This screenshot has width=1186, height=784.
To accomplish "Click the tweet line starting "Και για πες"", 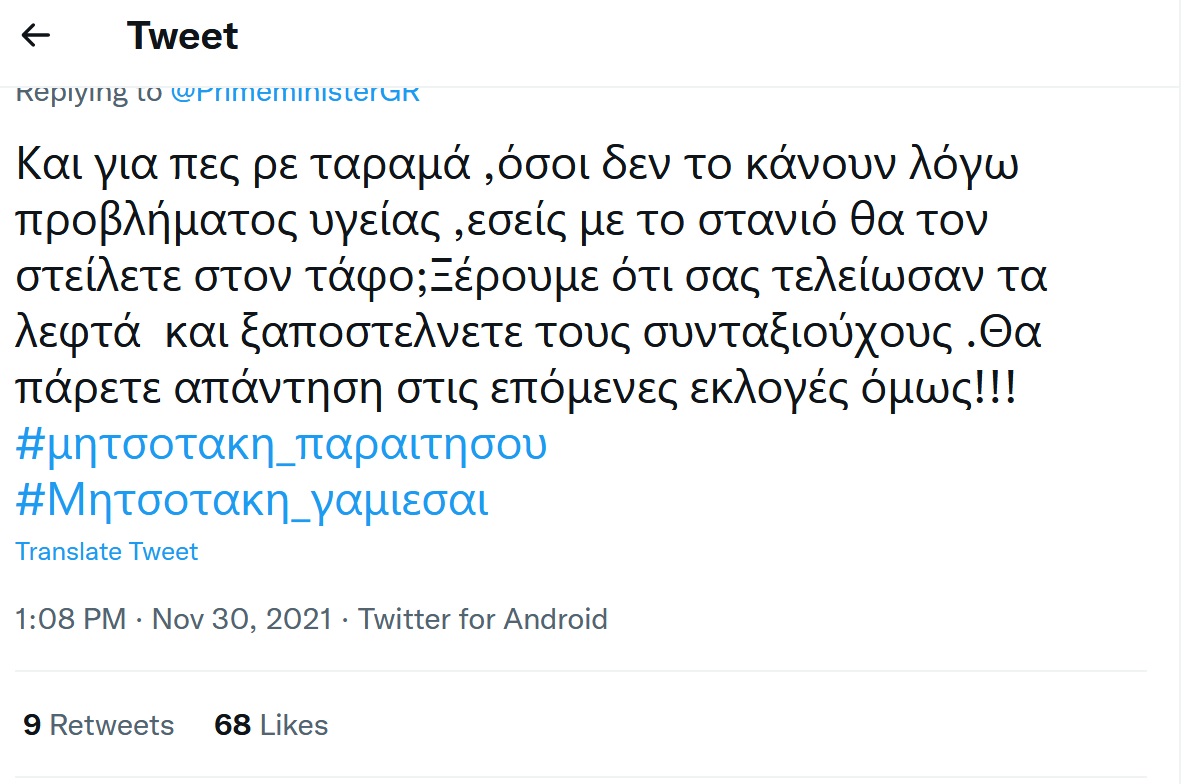I will 517,165.
